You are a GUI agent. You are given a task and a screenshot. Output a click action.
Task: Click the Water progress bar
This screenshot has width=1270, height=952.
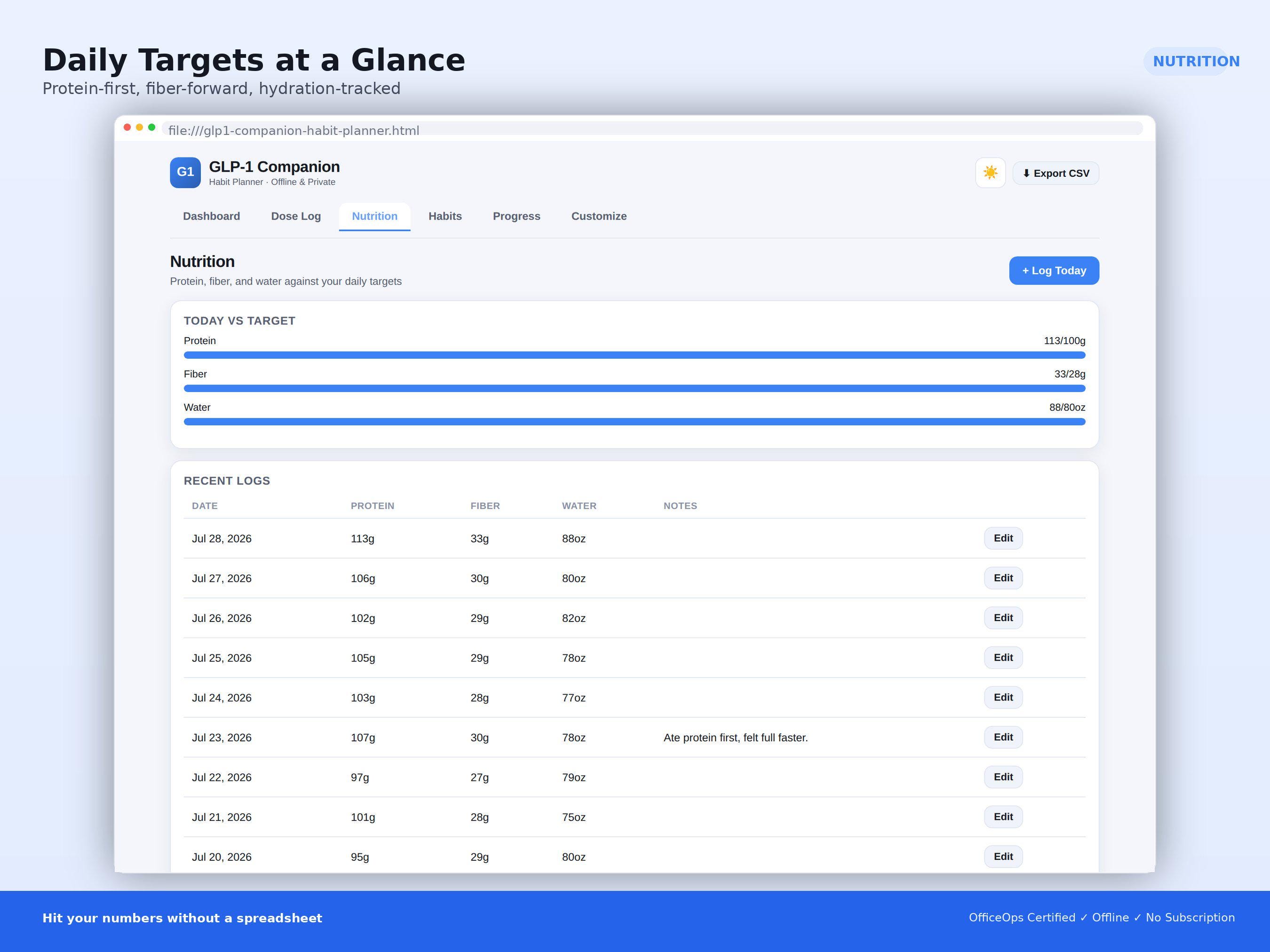(x=635, y=422)
